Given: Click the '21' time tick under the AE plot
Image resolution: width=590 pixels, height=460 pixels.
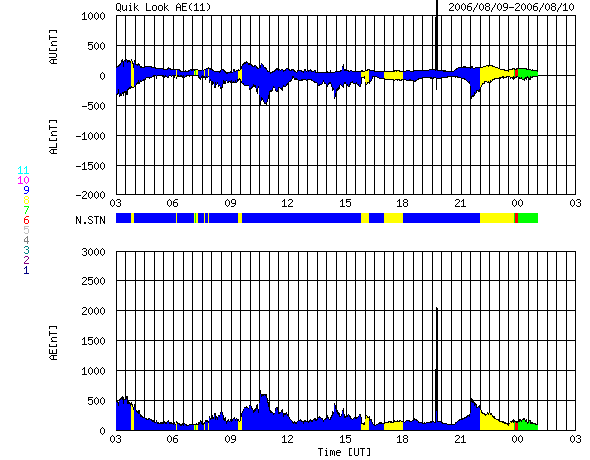Looking at the screenshot, I should click(460, 439).
